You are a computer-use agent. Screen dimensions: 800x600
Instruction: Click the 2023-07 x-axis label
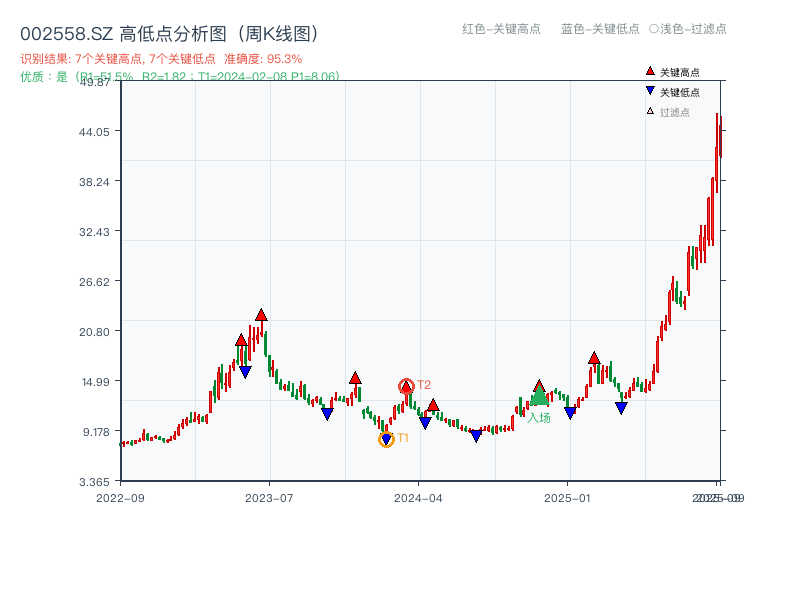coord(269,498)
